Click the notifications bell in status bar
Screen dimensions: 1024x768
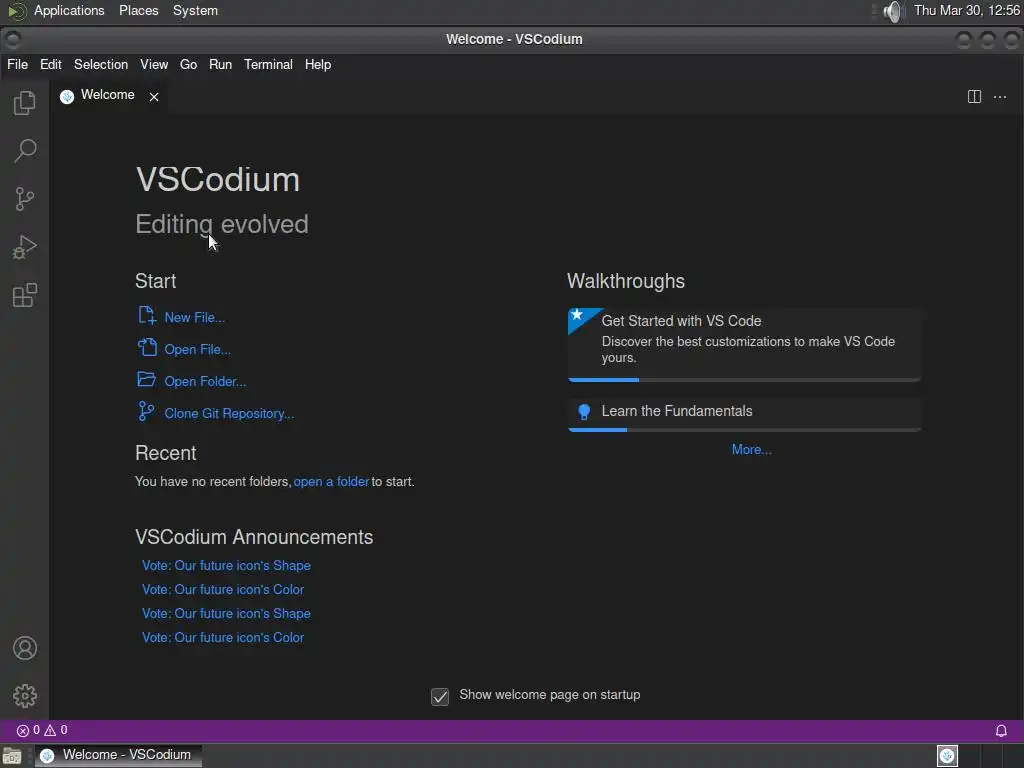click(1000, 730)
